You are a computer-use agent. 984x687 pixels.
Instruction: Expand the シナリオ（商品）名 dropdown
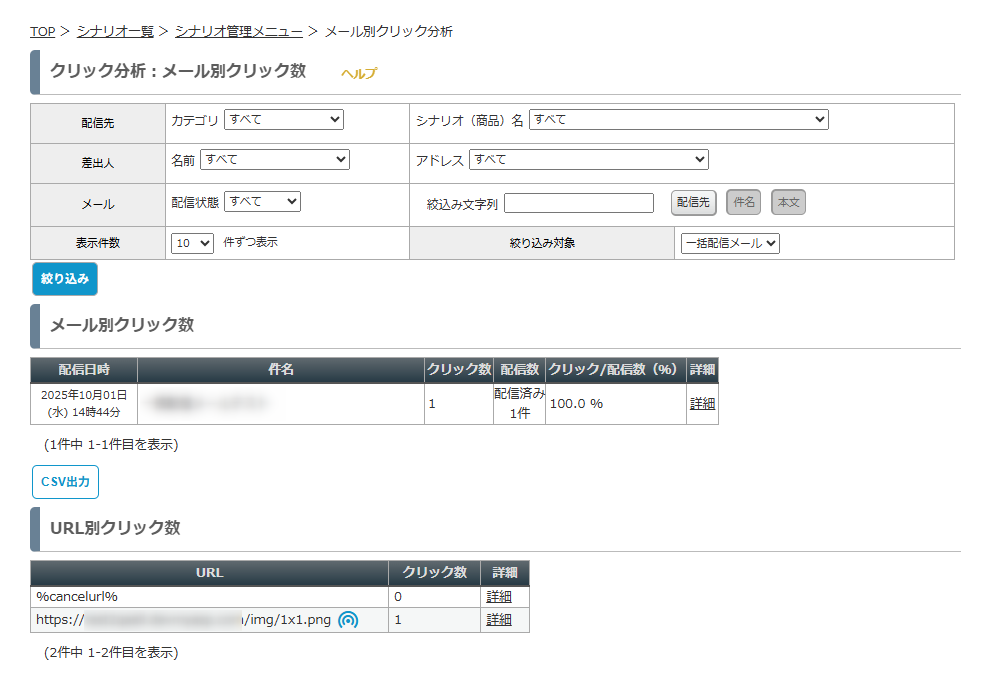click(678, 120)
